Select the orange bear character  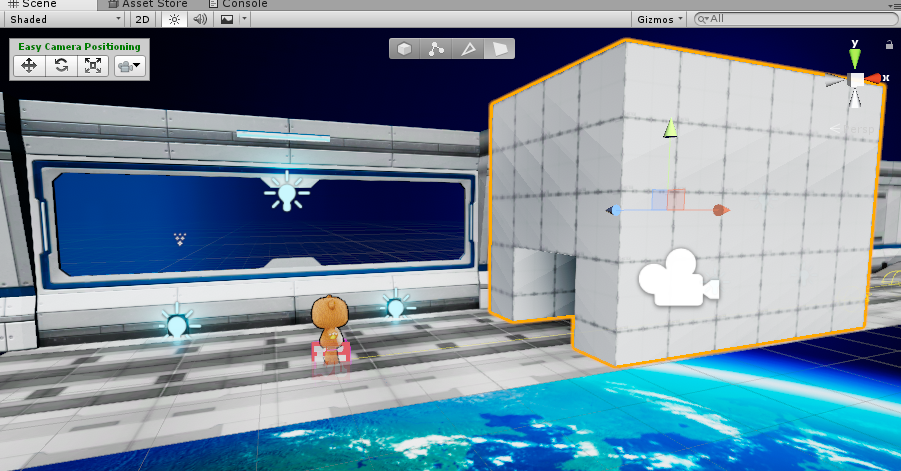(x=330, y=329)
